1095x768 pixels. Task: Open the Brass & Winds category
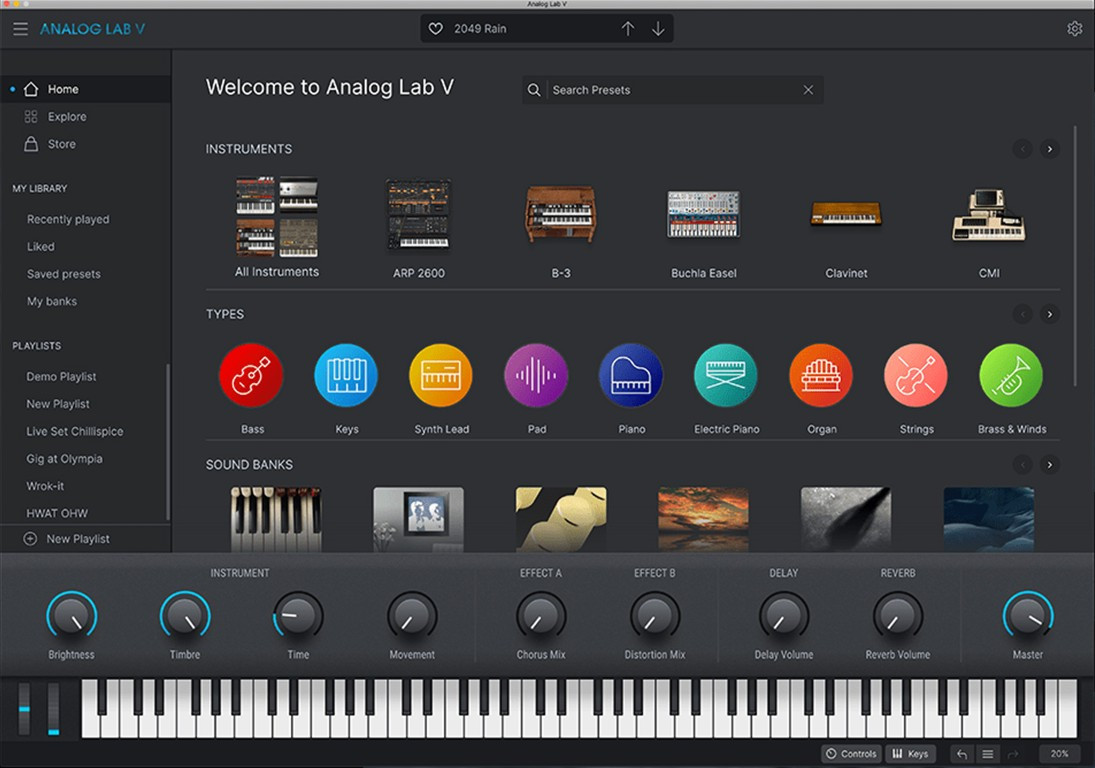tap(1011, 375)
